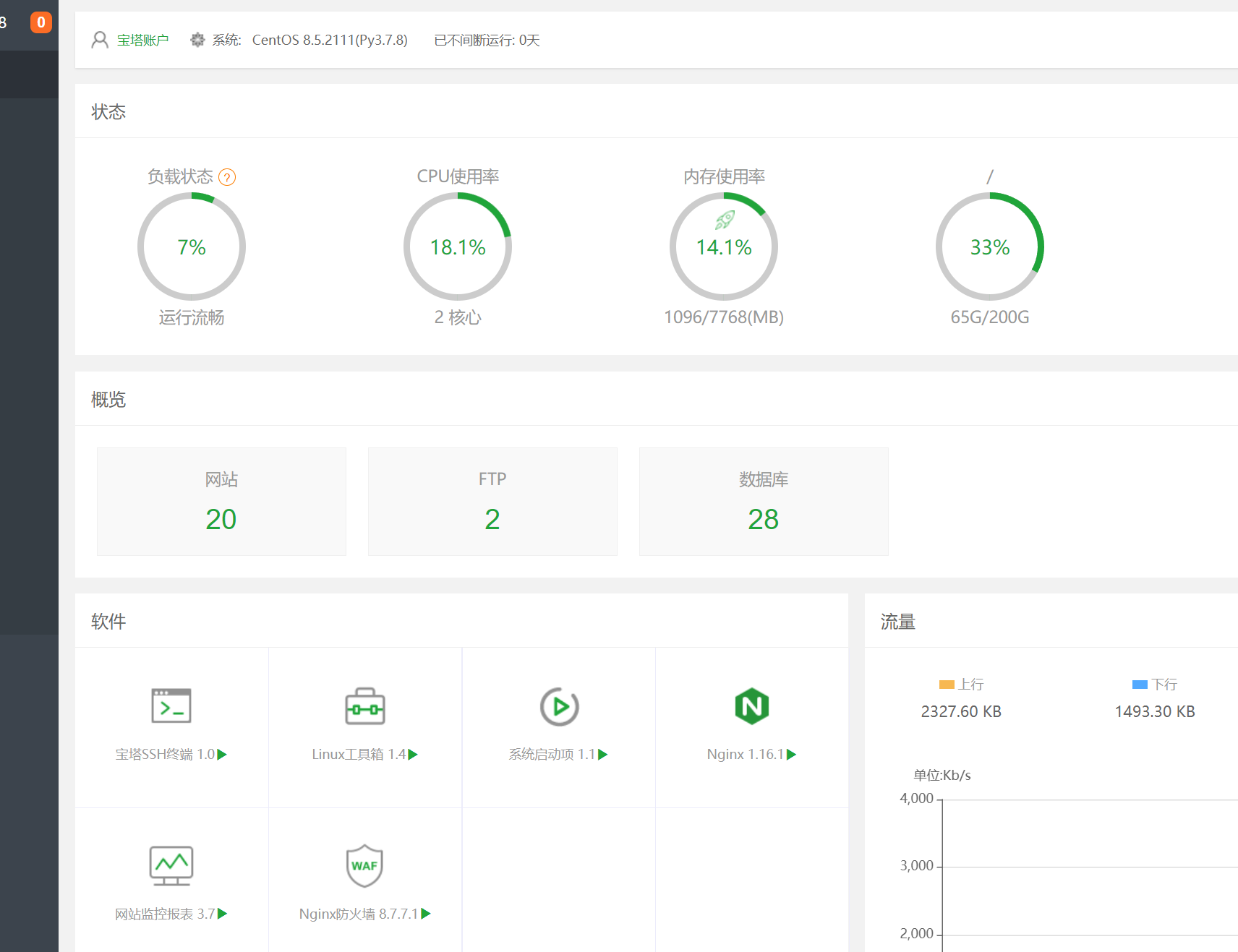Viewport: 1238px width, 952px height.
Task: Click the CentOS 8.5.2111(Py3.7.8) system text
Action: (330, 40)
